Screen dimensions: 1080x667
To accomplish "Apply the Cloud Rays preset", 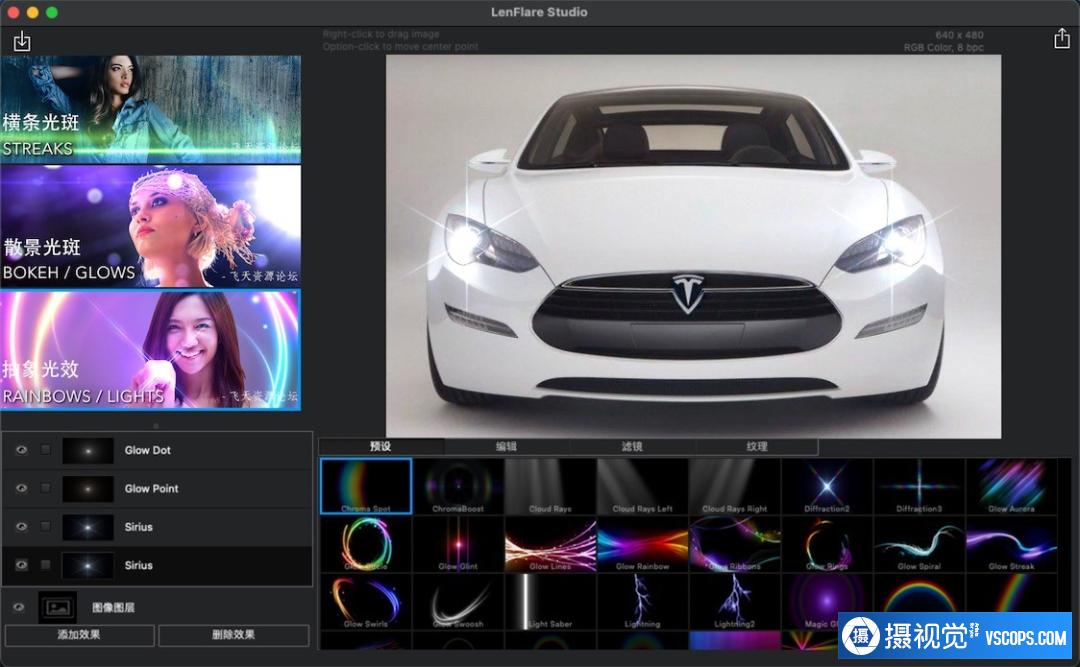I will [x=550, y=486].
